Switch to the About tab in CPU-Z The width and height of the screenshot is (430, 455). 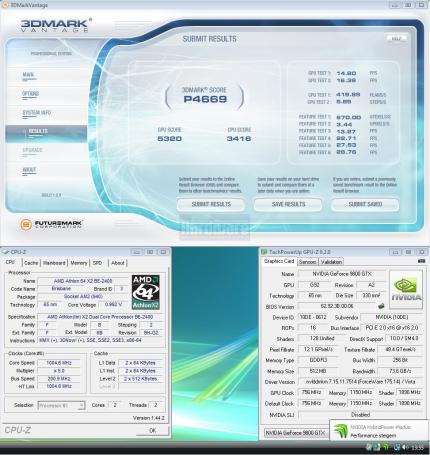click(x=118, y=263)
